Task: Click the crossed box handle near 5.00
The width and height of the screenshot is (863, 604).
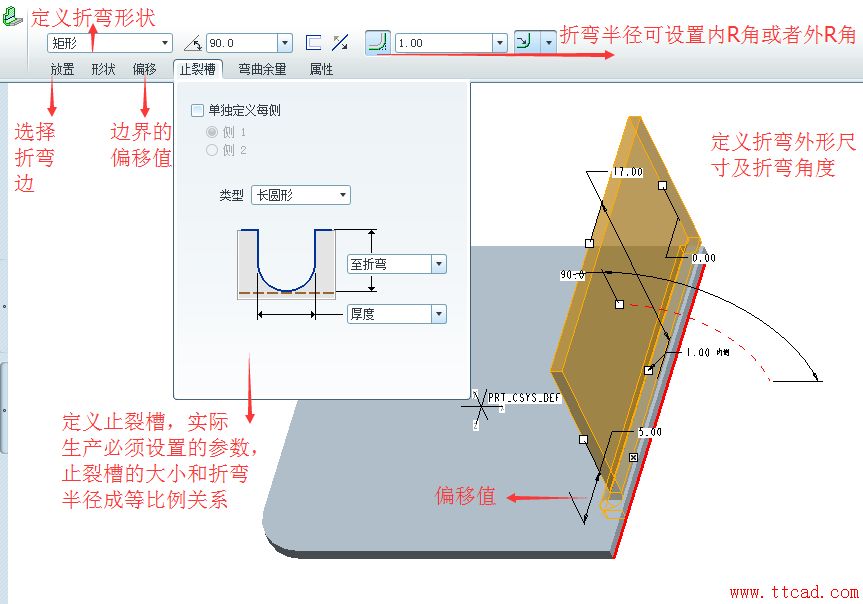Action: (x=633, y=458)
